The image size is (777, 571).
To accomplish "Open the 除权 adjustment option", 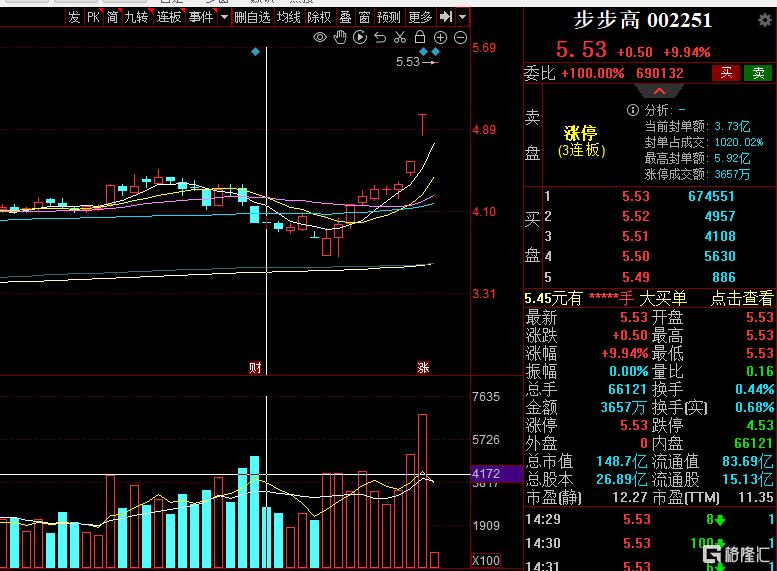I will pyautogui.click(x=319, y=17).
